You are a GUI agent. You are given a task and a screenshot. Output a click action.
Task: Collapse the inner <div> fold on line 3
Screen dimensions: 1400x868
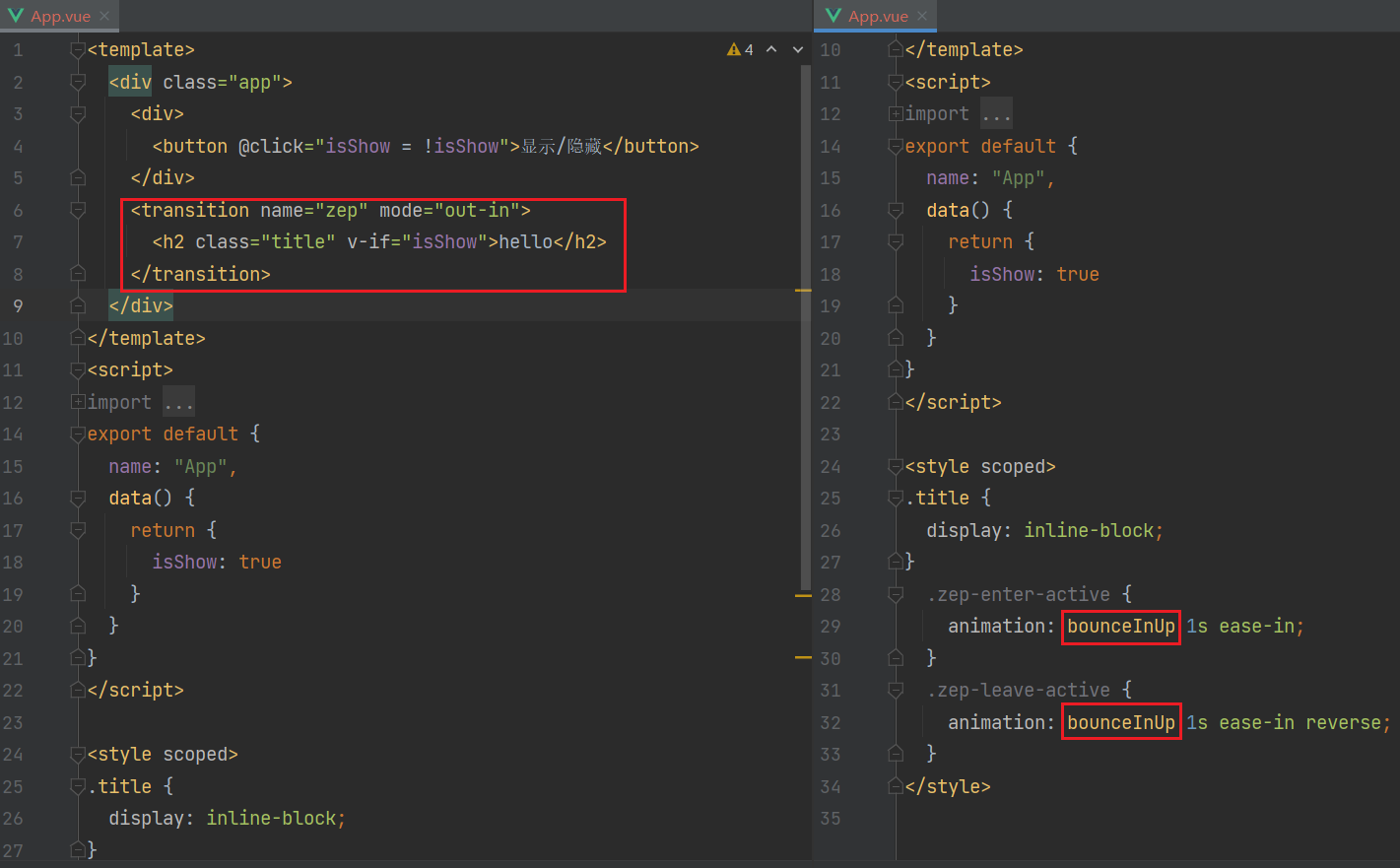point(78,114)
